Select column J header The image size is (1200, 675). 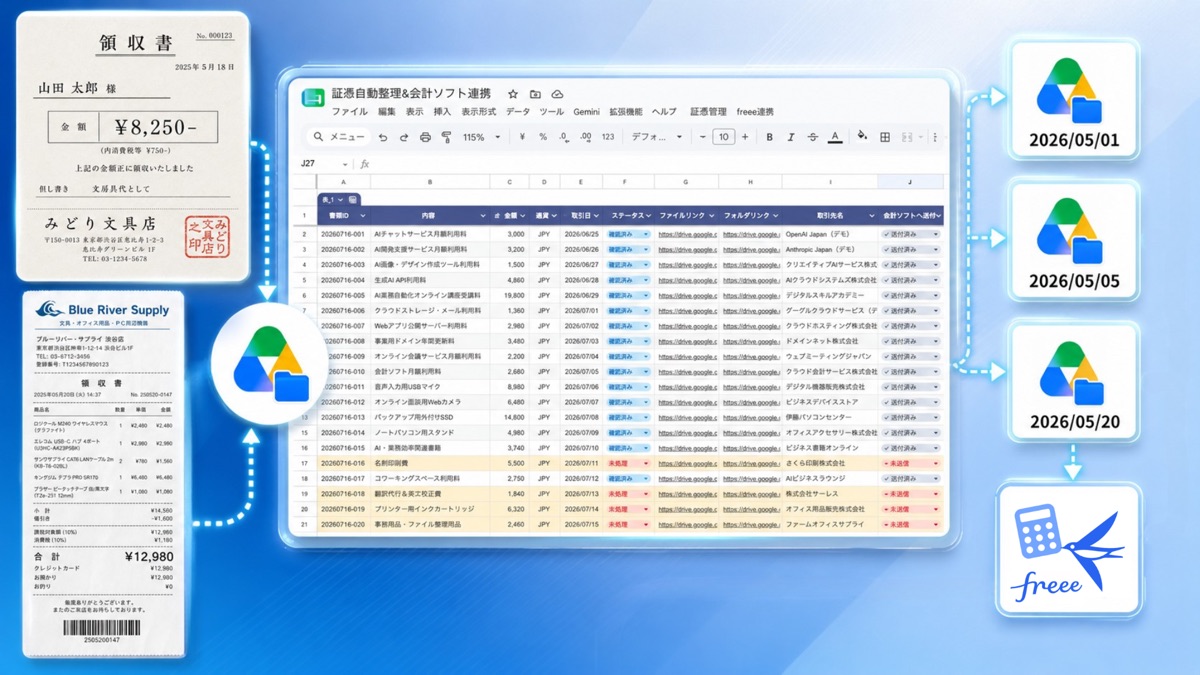point(910,182)
